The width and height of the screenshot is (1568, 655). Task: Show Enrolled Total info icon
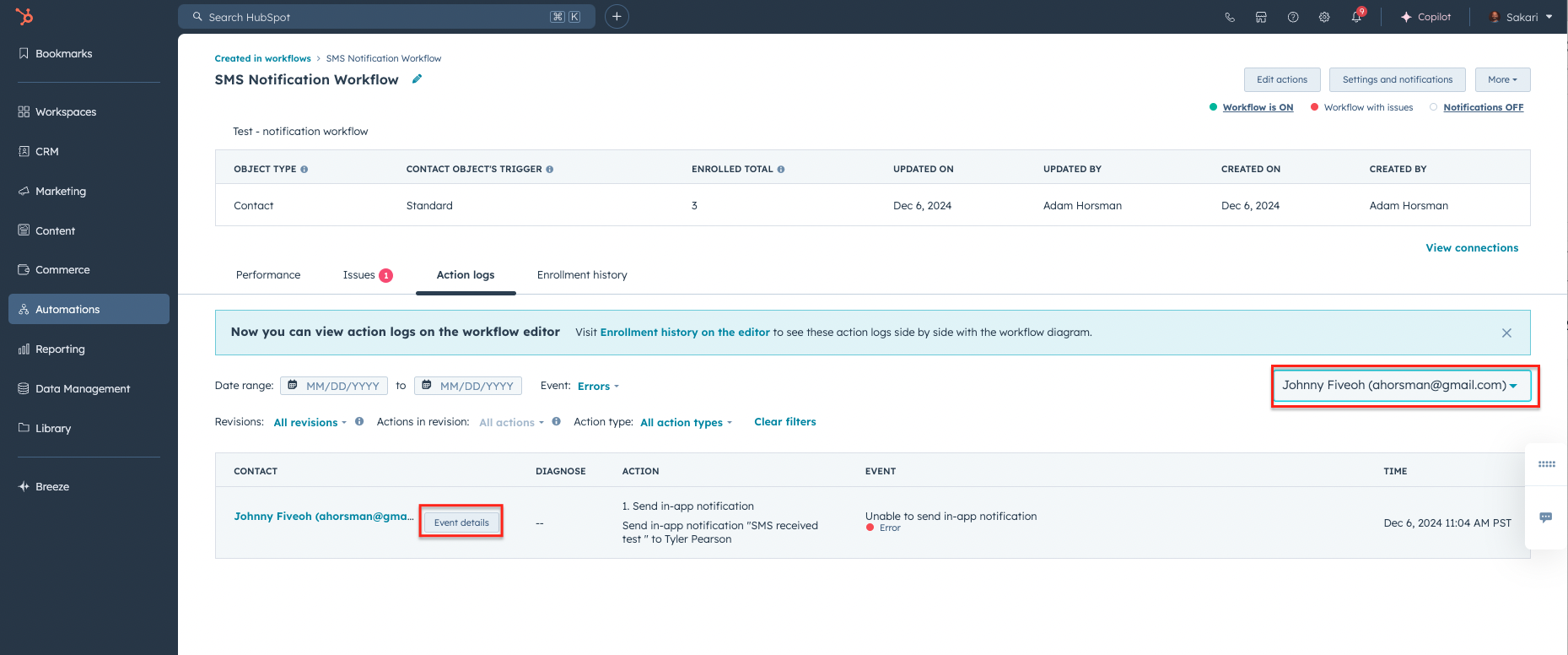click(x=781, y=169)
